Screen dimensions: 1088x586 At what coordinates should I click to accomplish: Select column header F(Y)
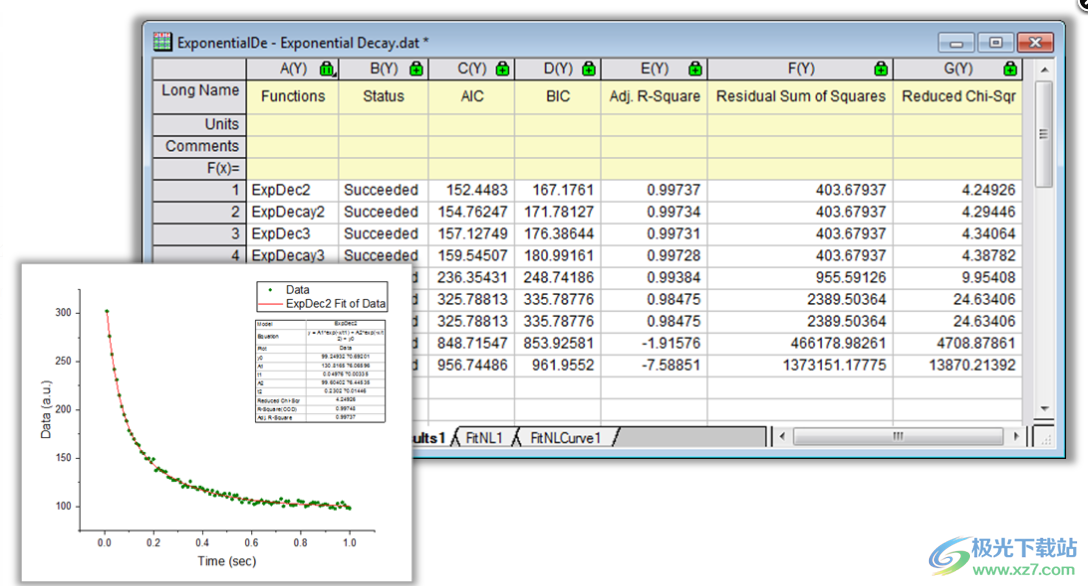[x=800, y=69]
